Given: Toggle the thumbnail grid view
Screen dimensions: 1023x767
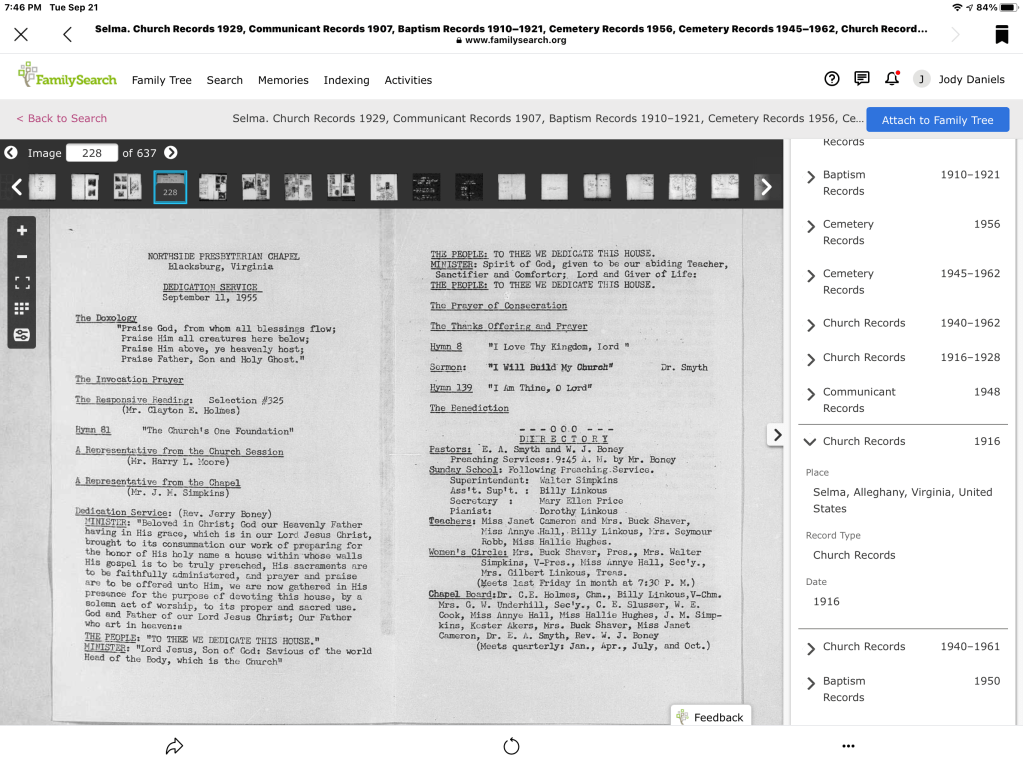Looking at the screenshot, I should [x=22, y=309].
